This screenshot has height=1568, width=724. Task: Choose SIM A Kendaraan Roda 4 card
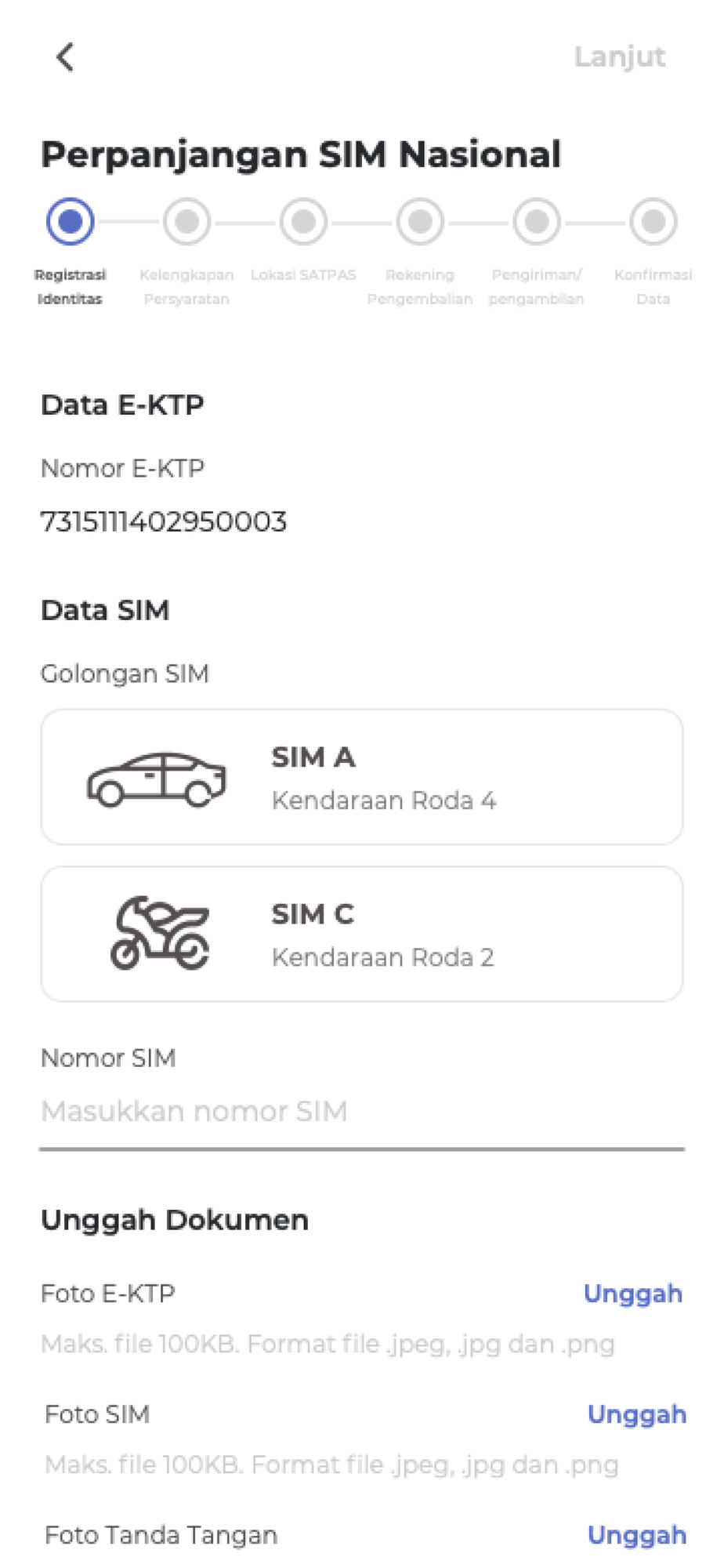coord(362,777)
